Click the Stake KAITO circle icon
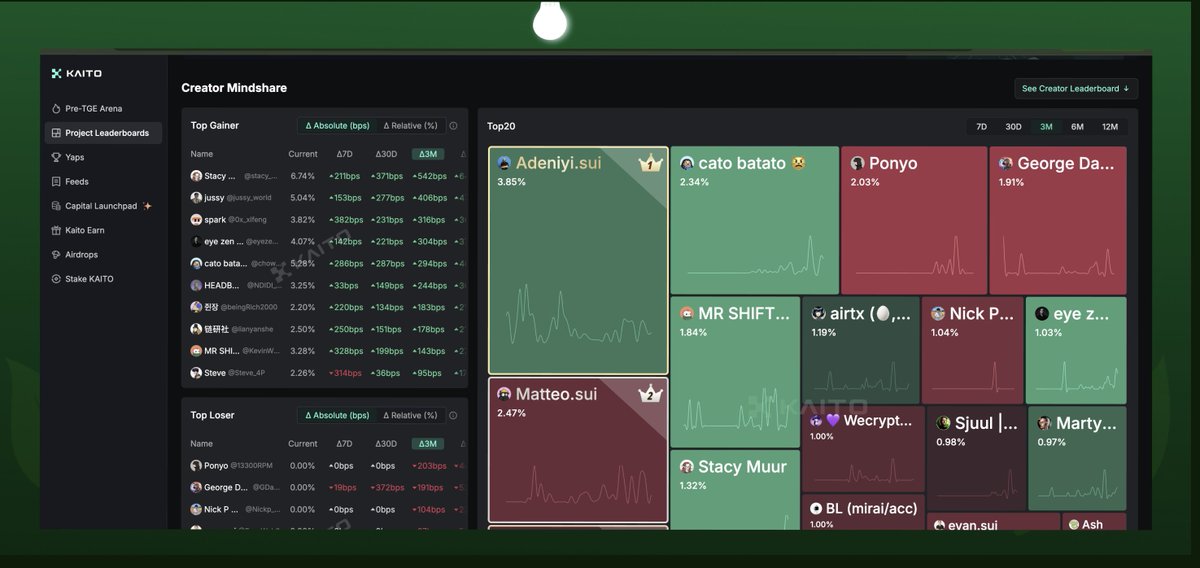Screen dimensions: 1200x568 [56, 279]
